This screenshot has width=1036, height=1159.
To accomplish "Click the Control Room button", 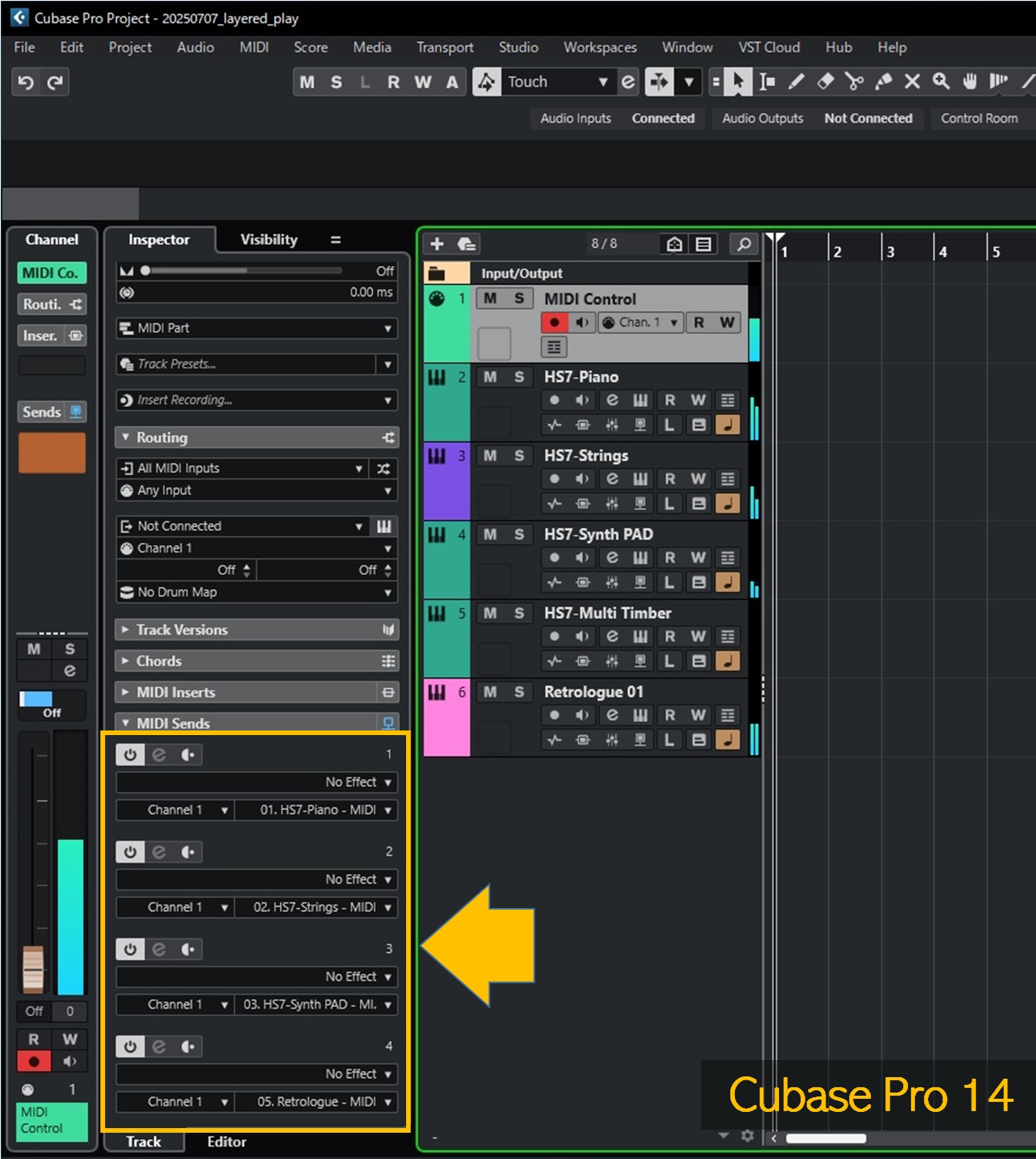I will pos(979,119).
